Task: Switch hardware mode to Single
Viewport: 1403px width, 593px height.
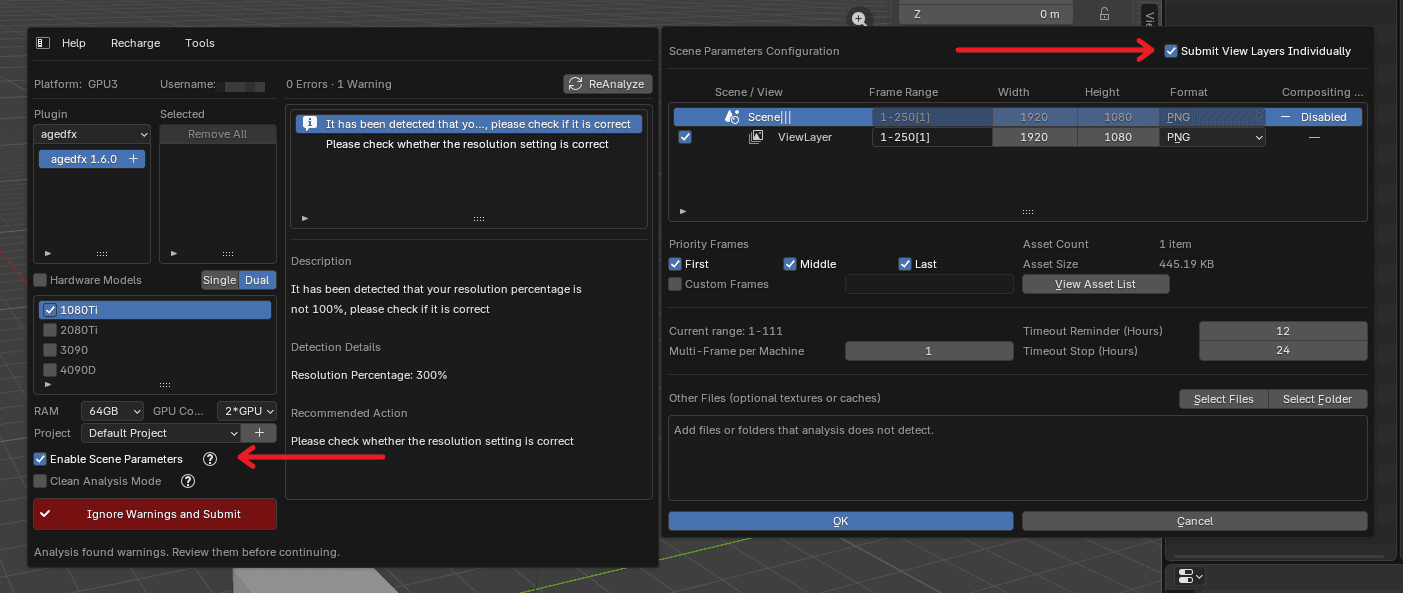Action: pos(220,280)
